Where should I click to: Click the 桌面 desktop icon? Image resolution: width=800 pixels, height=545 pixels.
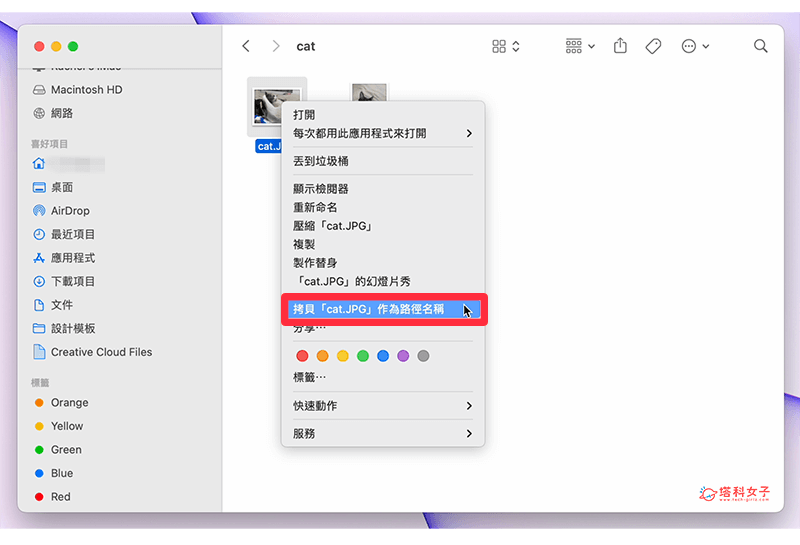point(39,187)
